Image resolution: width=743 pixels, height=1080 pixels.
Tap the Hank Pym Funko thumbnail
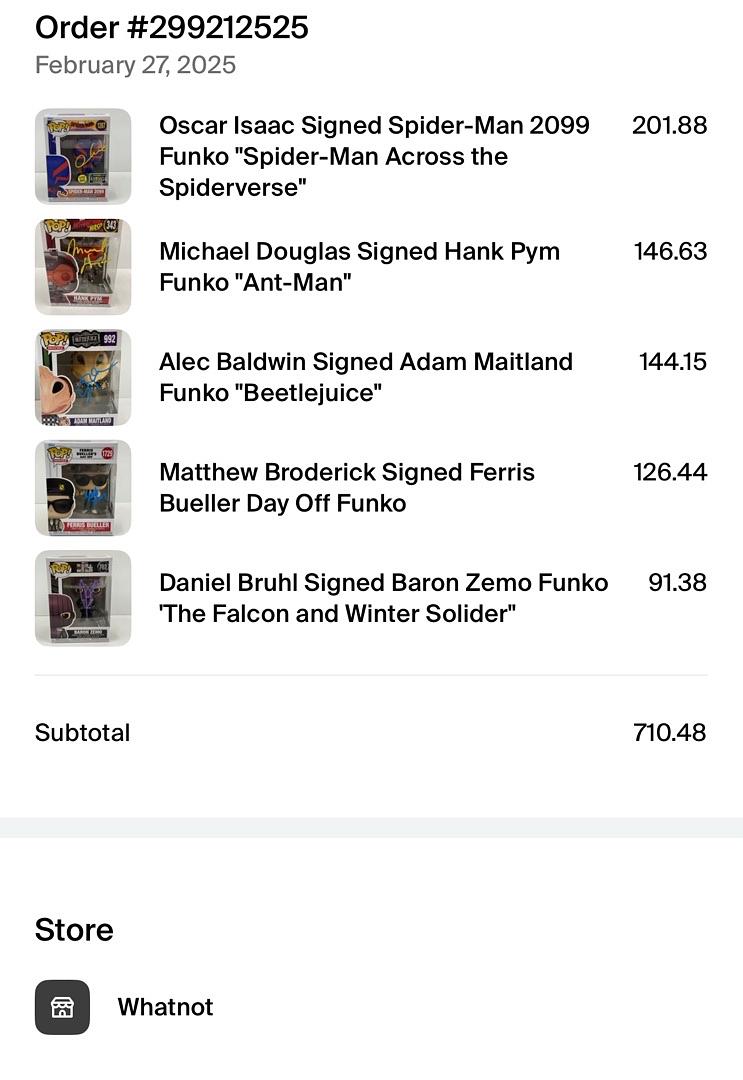(x=83, y=267)
